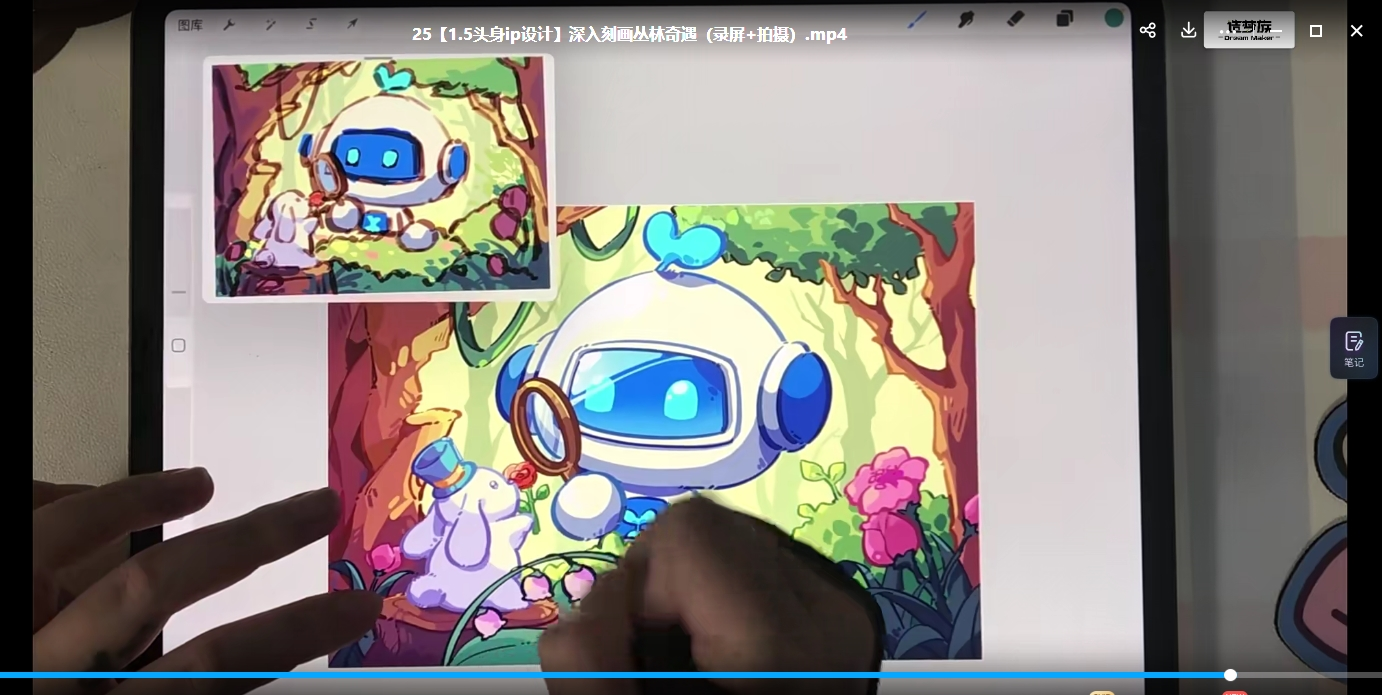Click the download icon in player header
The image size is (1385, 695).
coord(1188,30)
